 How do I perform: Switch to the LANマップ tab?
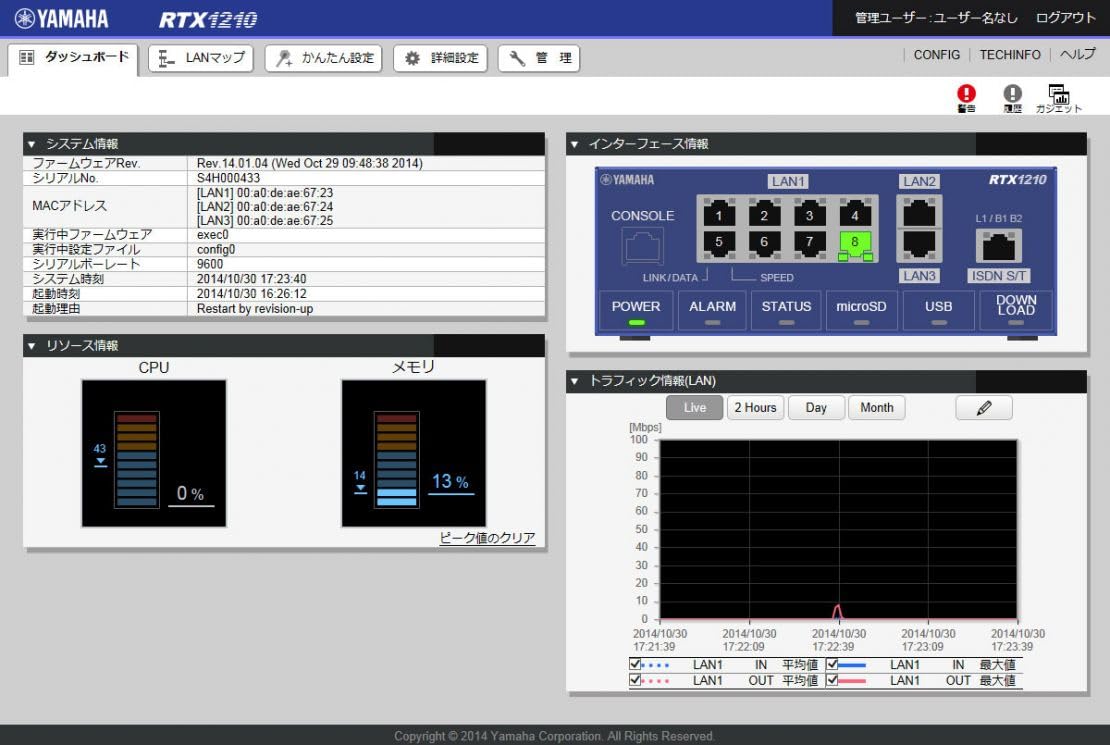click(x=201, y=58)
